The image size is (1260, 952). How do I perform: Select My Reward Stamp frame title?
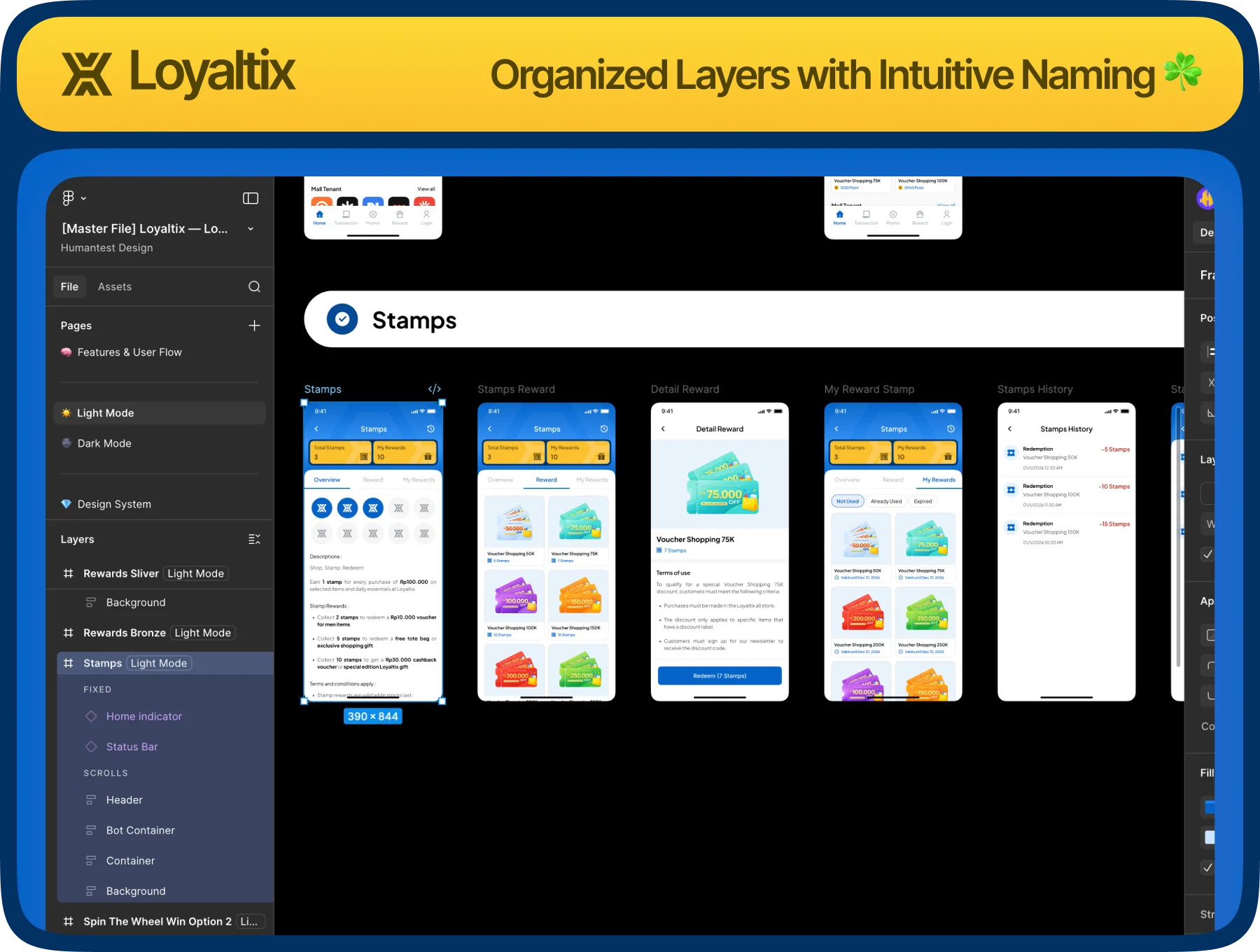coord(869,389)
